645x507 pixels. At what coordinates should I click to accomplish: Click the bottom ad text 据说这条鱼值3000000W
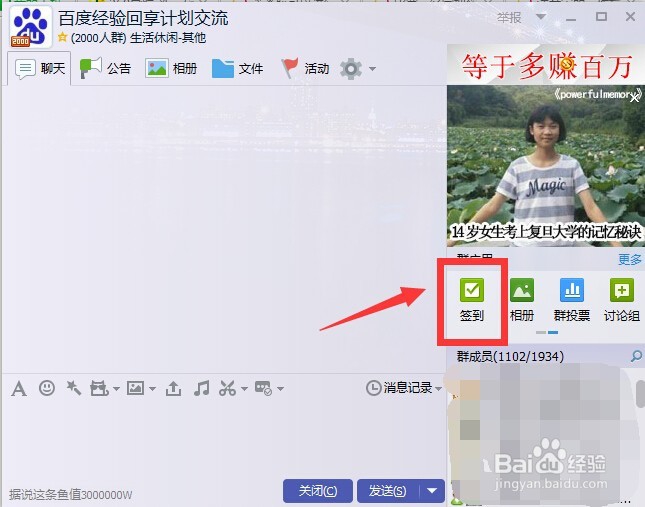[x=70, y=495]
